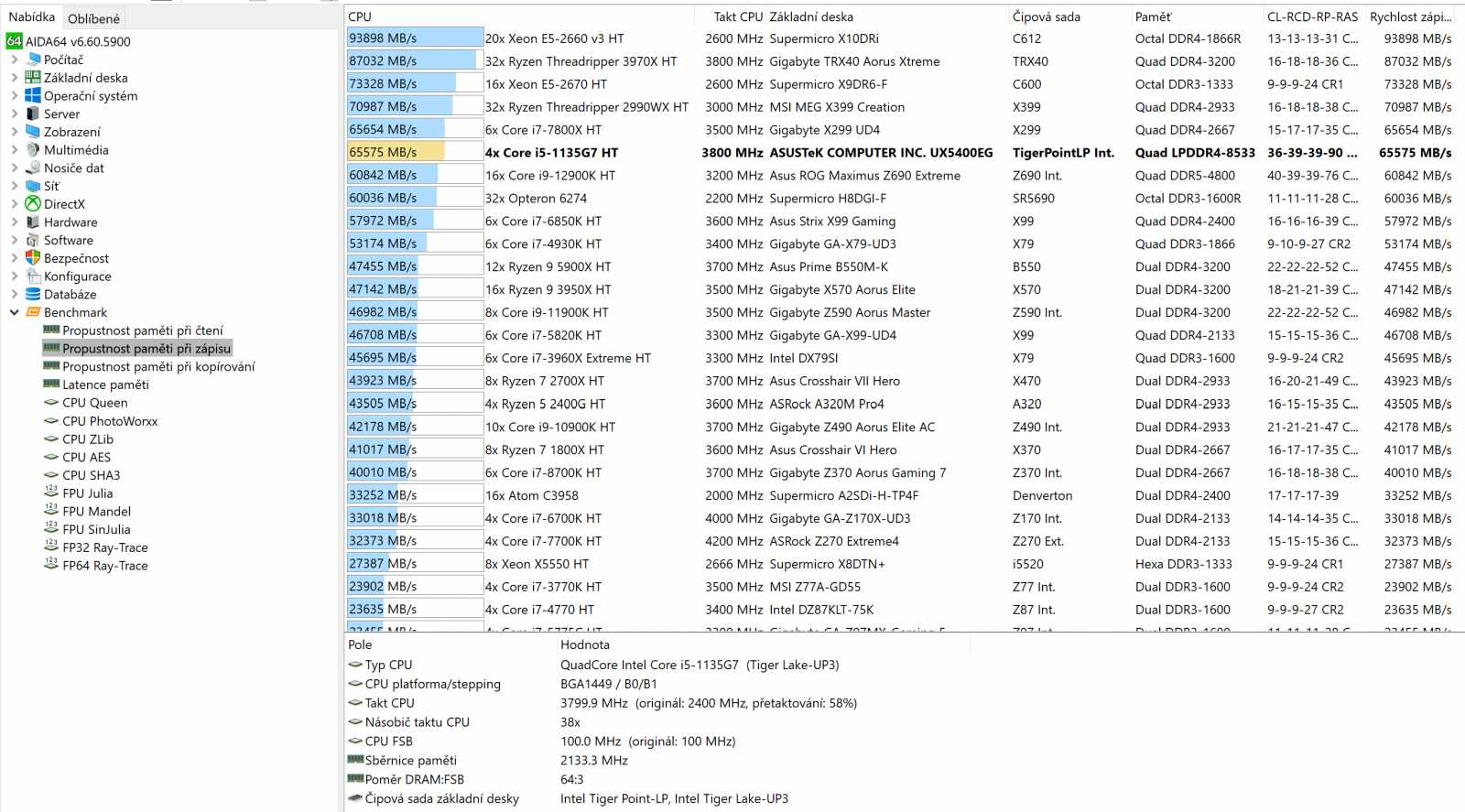Click the FP32 Ray-Trace 123 icon
The width and height of the screenshot is (1465, 812).
(x=51, y=547)
